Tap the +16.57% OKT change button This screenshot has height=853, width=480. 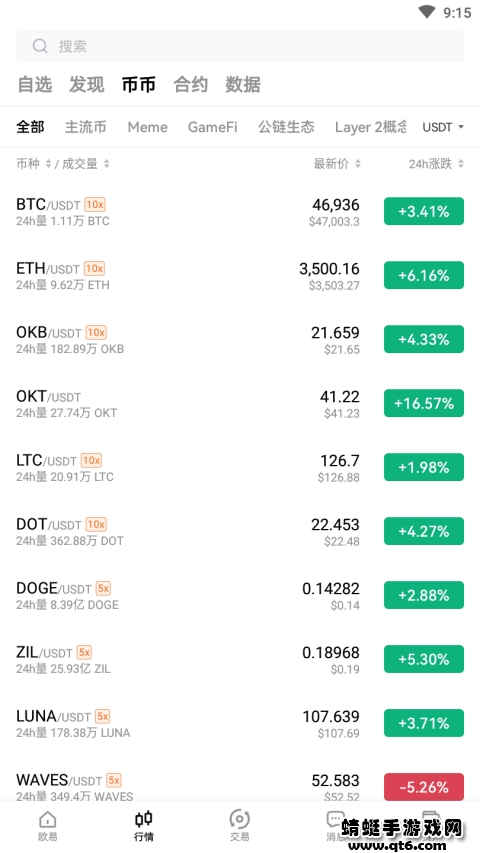pyautogui.click(x=424, y=403)
